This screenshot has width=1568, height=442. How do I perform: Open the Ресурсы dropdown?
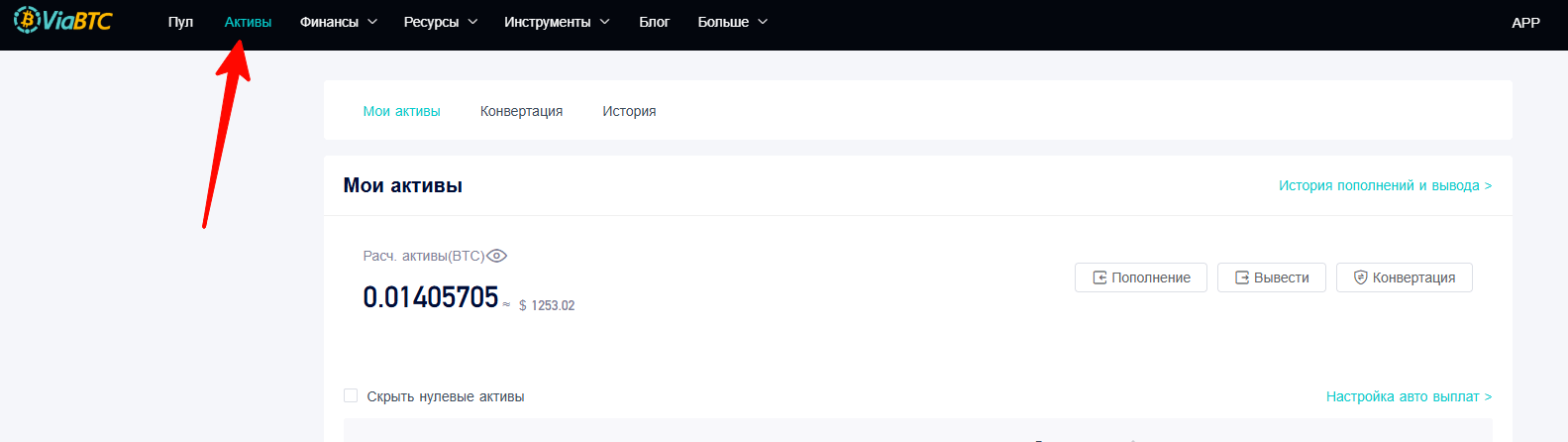pos(440,22)
